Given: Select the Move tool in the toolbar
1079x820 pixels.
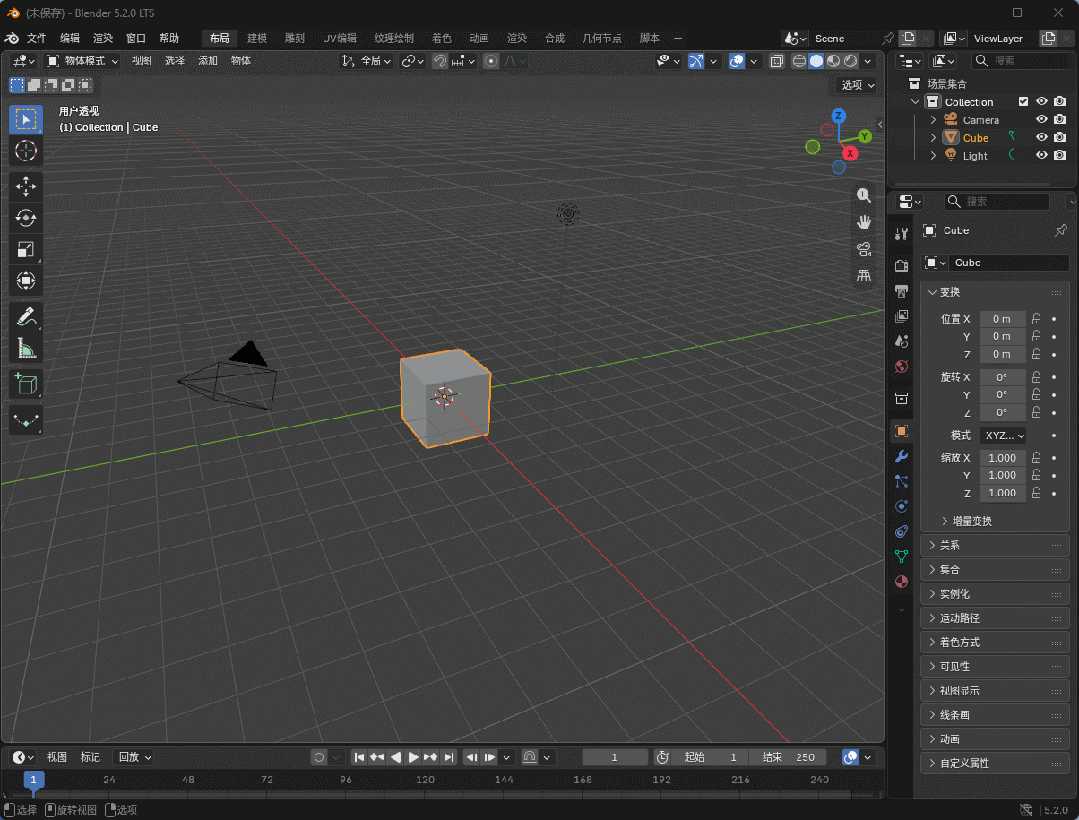Looking at the screenshot, I should pos(25,186).
